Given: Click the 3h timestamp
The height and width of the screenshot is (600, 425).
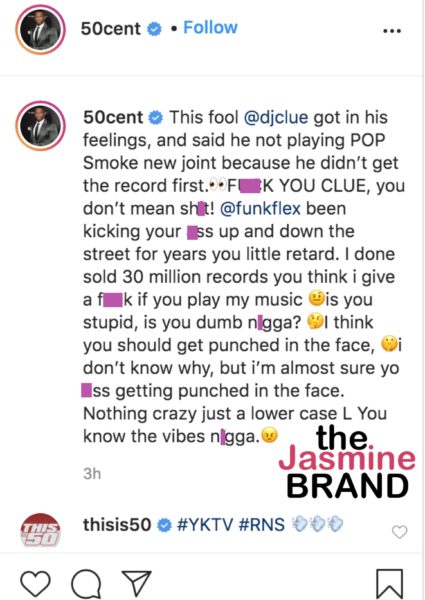Looking at the screenshot, I should pos(92,474).
